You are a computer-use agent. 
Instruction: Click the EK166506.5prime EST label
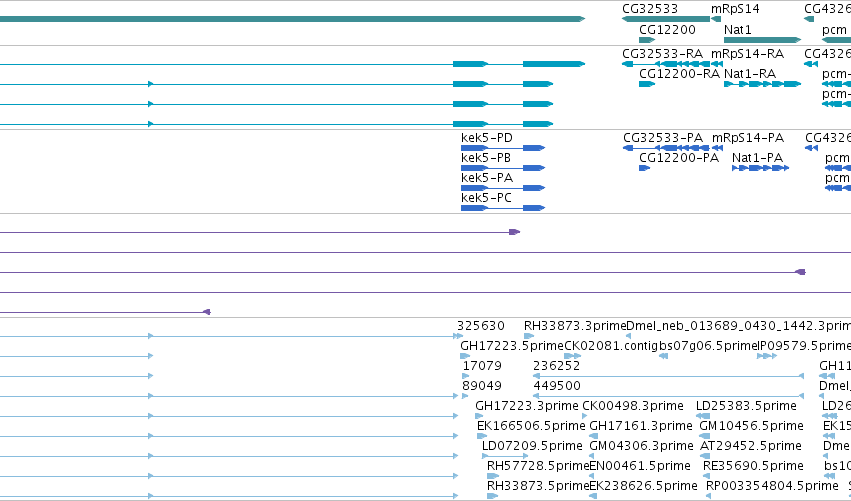(531, 426)
